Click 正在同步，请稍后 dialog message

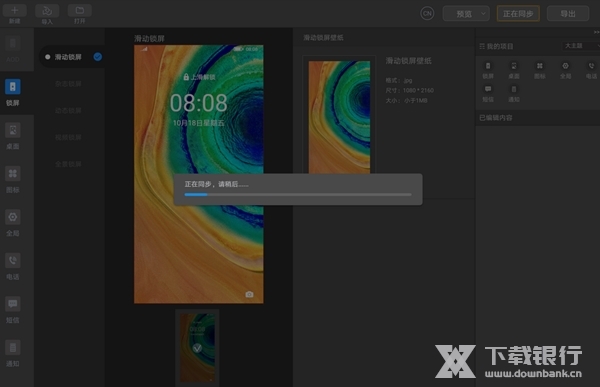tap(217, 185)
